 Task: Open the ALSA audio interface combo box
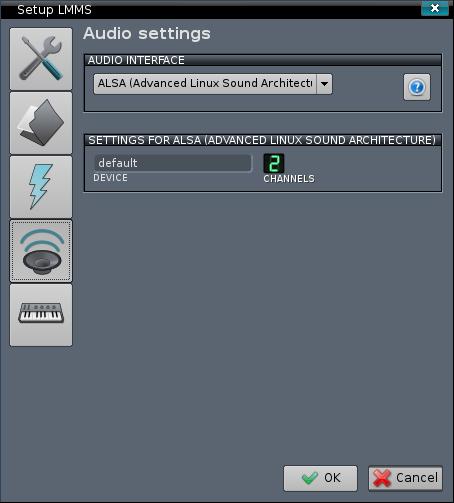(x=213, y=84)
